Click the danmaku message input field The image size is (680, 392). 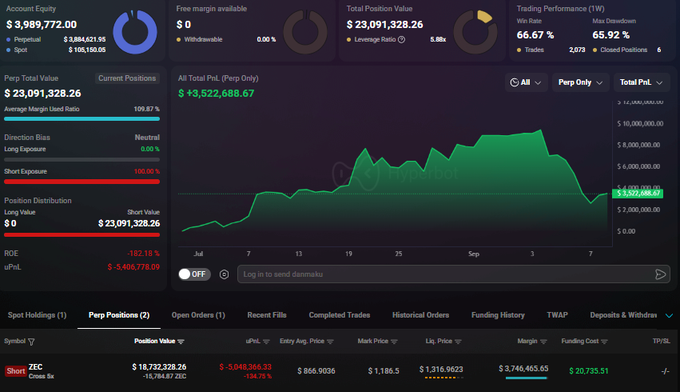[x=454, y=274]
